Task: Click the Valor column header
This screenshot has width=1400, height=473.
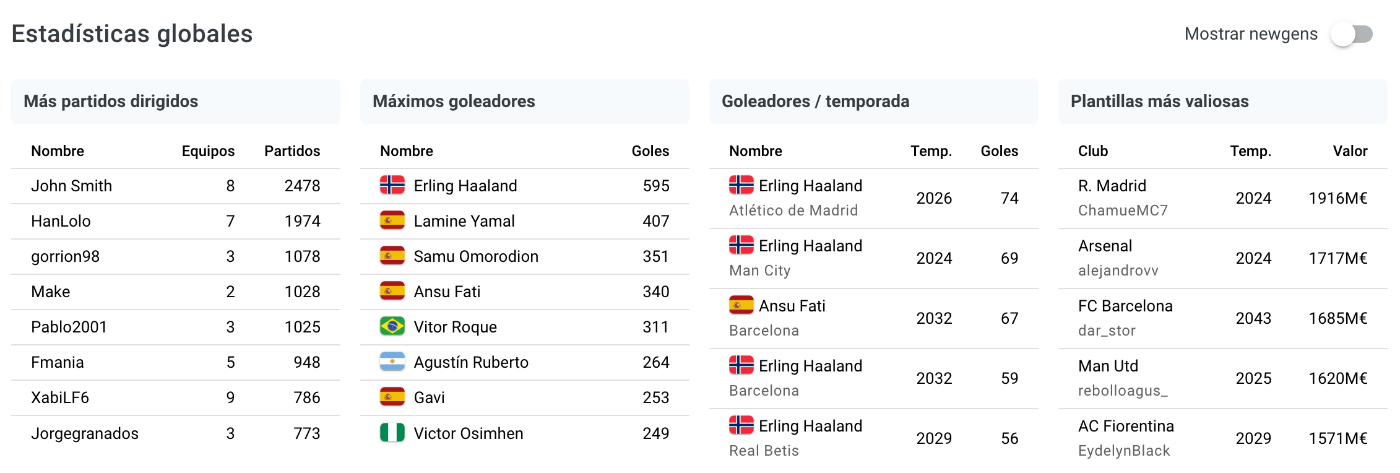Action: (1350, 151)
